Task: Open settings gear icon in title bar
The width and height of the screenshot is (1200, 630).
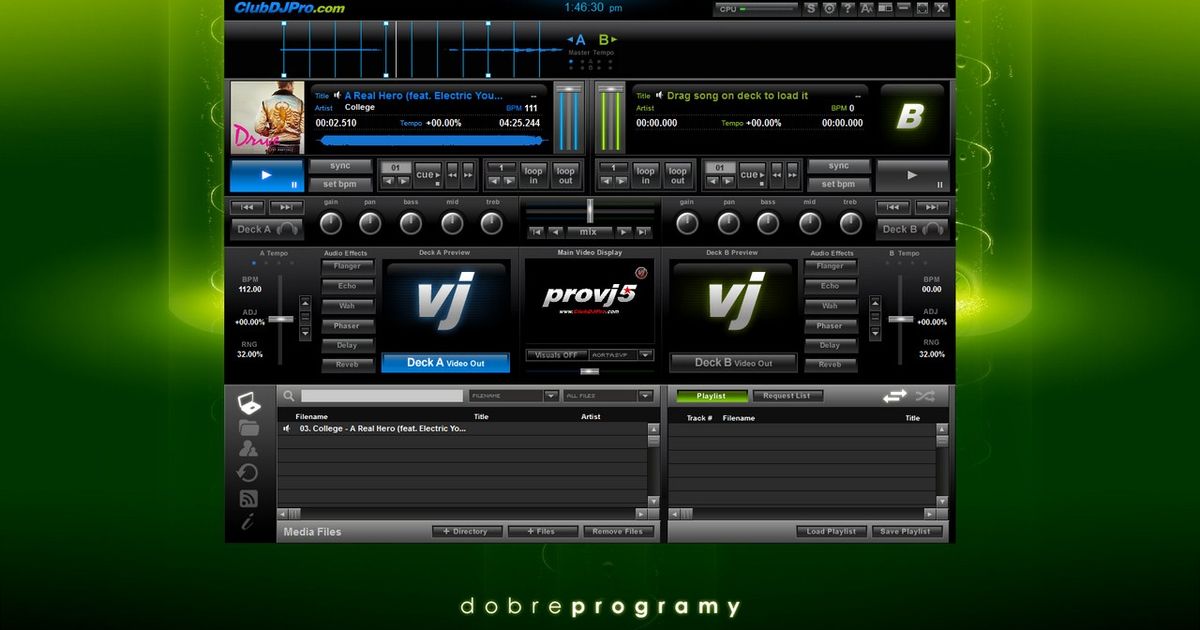Action: (829, 8)
